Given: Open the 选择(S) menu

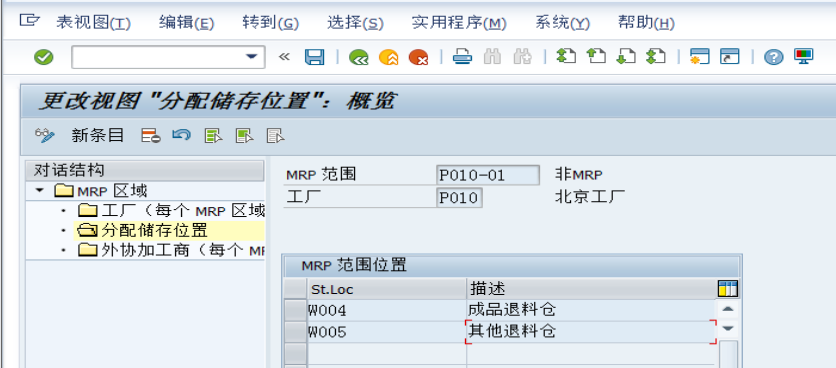Looking at the screenshot, I should (x=355, y=22).
